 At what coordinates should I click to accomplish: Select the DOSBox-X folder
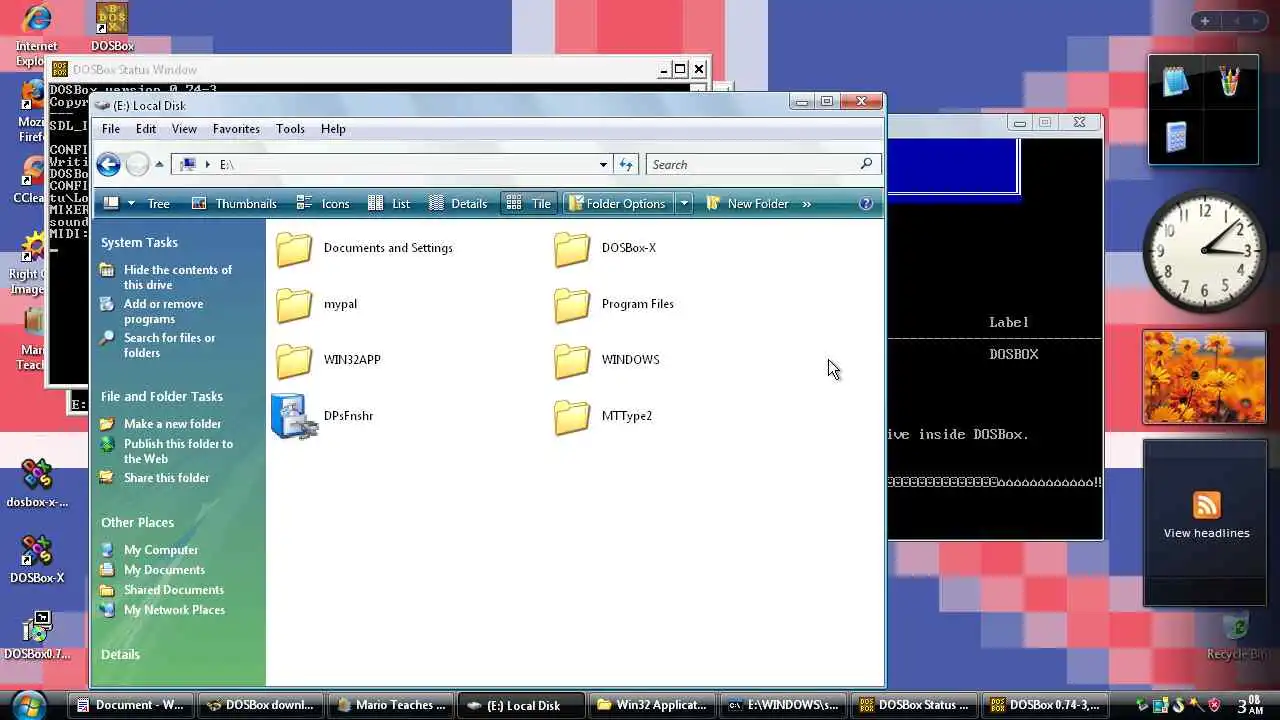coord(605,248)
